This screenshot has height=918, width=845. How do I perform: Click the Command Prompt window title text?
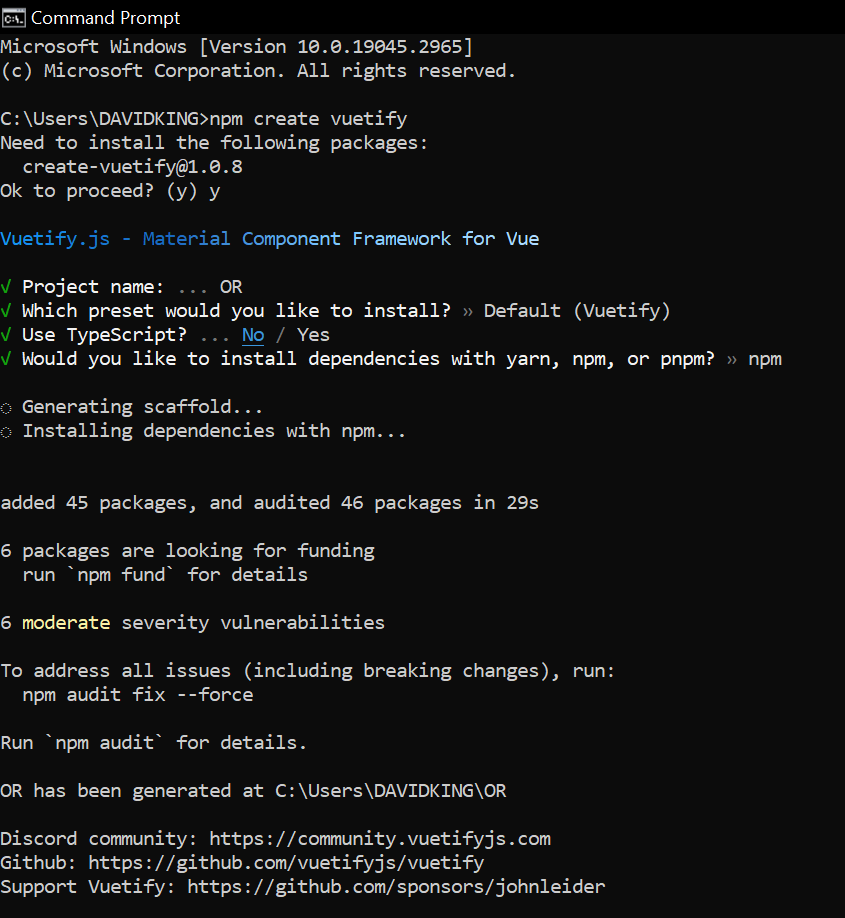click(106, 17)
